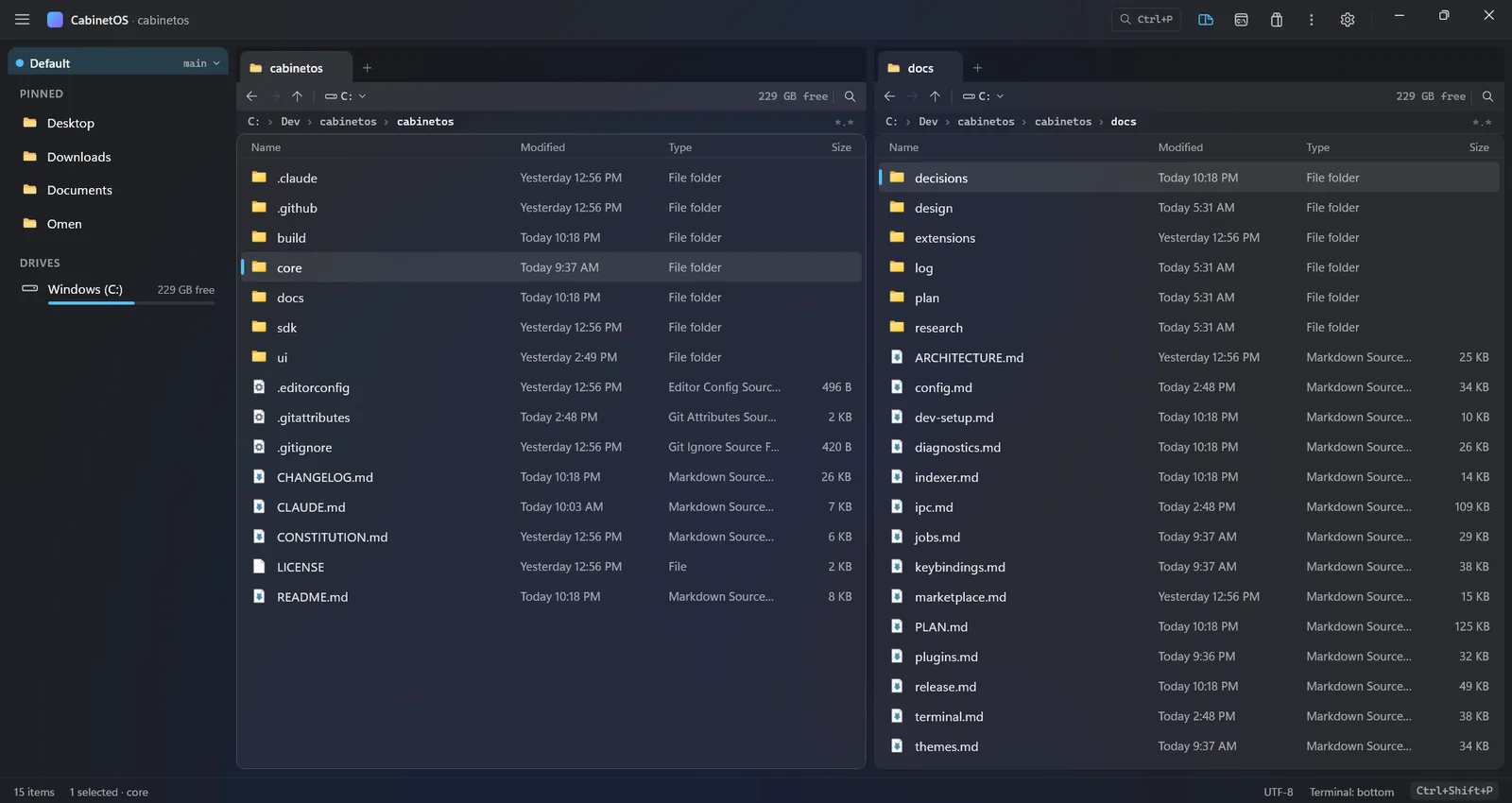The width and height of the screenshot is (1512, 803).
Task: Open the C: drive dropdown in docs pane
Action: click(x=983, y=96)
